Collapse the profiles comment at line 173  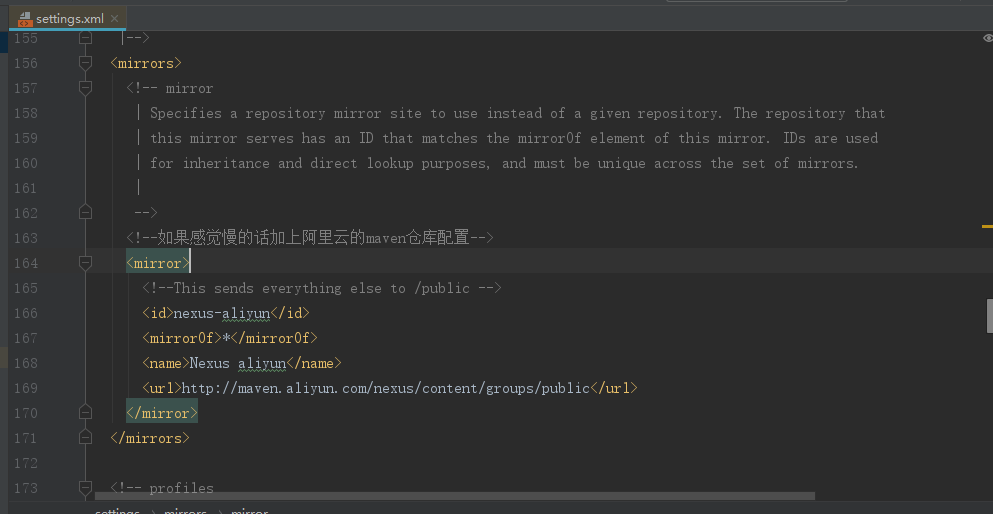pyautogui.click(x=85, y=487)
